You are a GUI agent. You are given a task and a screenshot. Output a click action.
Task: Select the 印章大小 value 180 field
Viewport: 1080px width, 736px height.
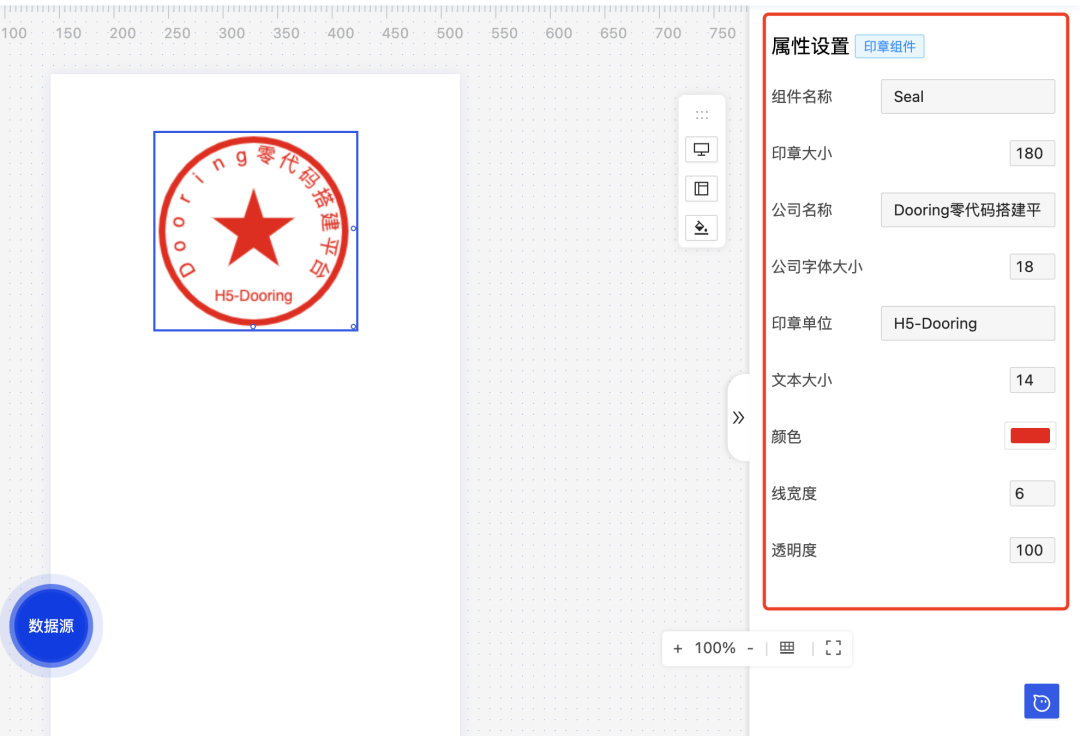point(1031,153)
